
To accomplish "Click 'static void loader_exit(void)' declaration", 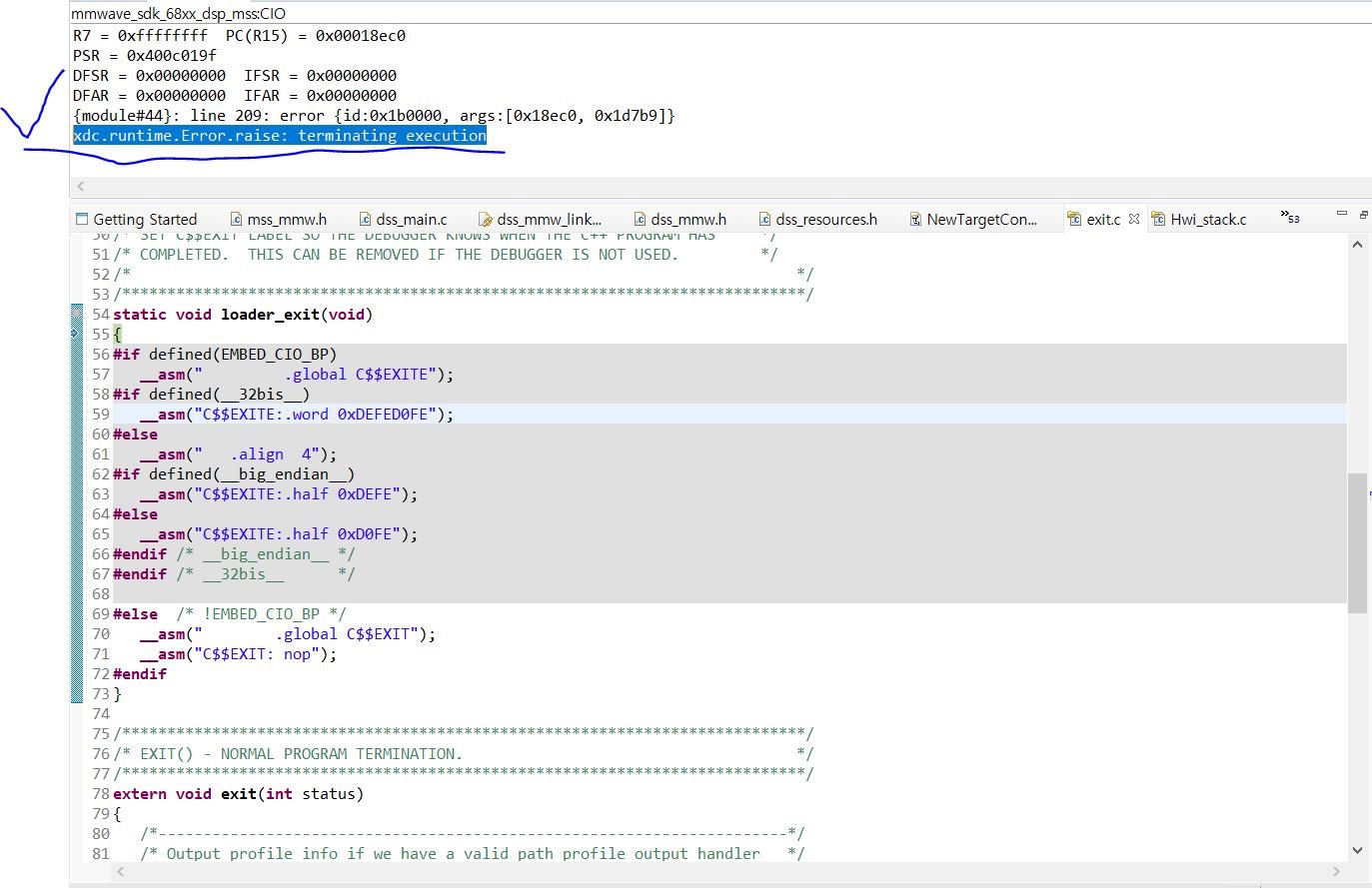I will [243, 314].
